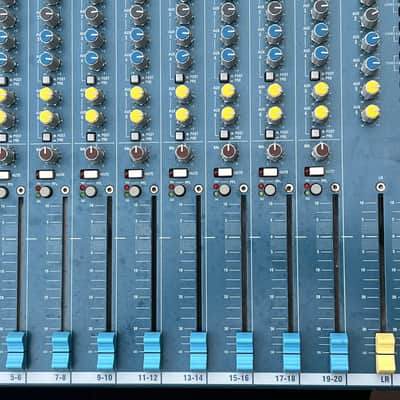Grab the blue fader cap for channel 13-14
The image size is (400, 400).
[x=199, y=351]
